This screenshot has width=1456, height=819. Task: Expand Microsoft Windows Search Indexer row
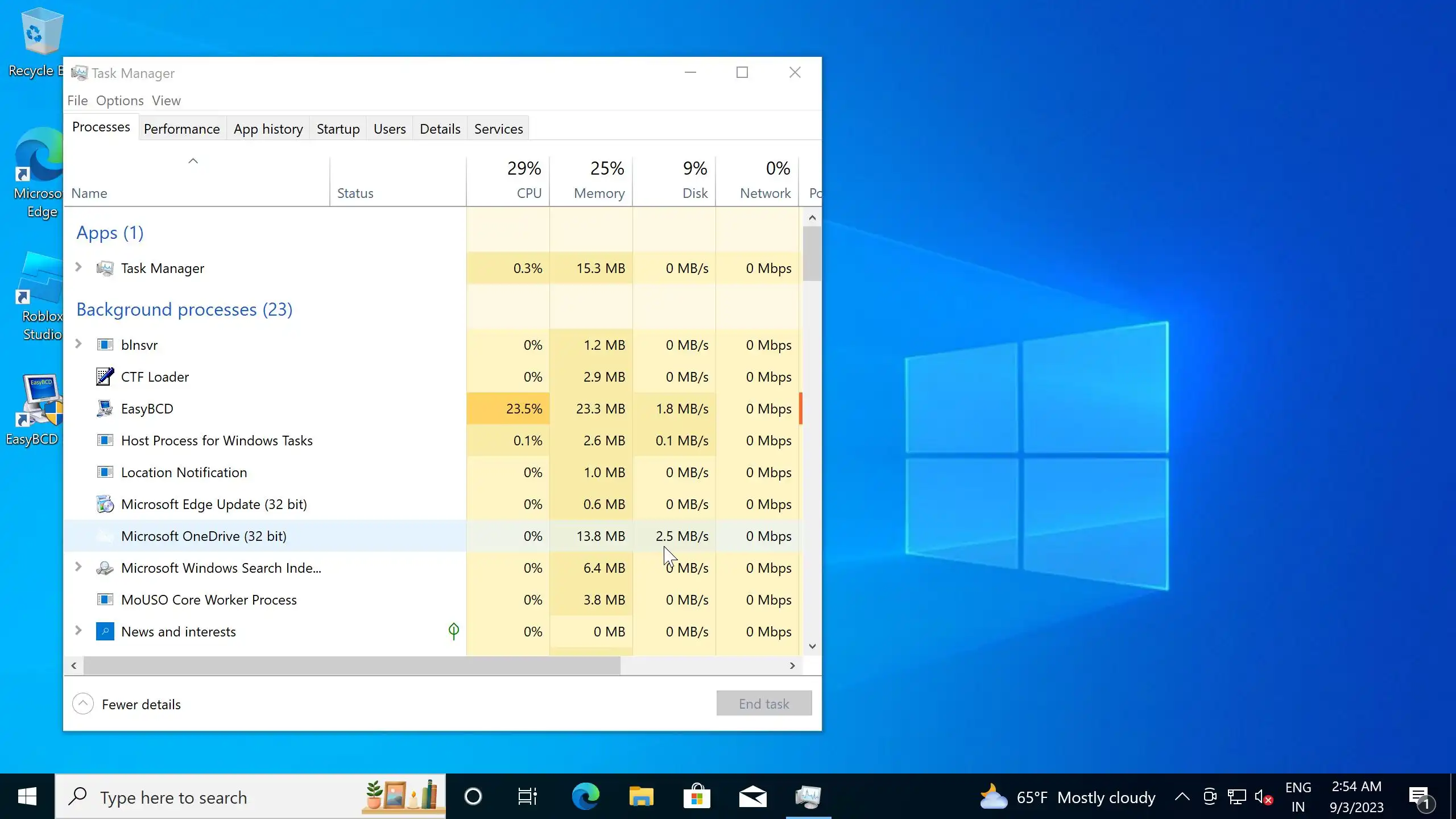(x=78, y=567)
